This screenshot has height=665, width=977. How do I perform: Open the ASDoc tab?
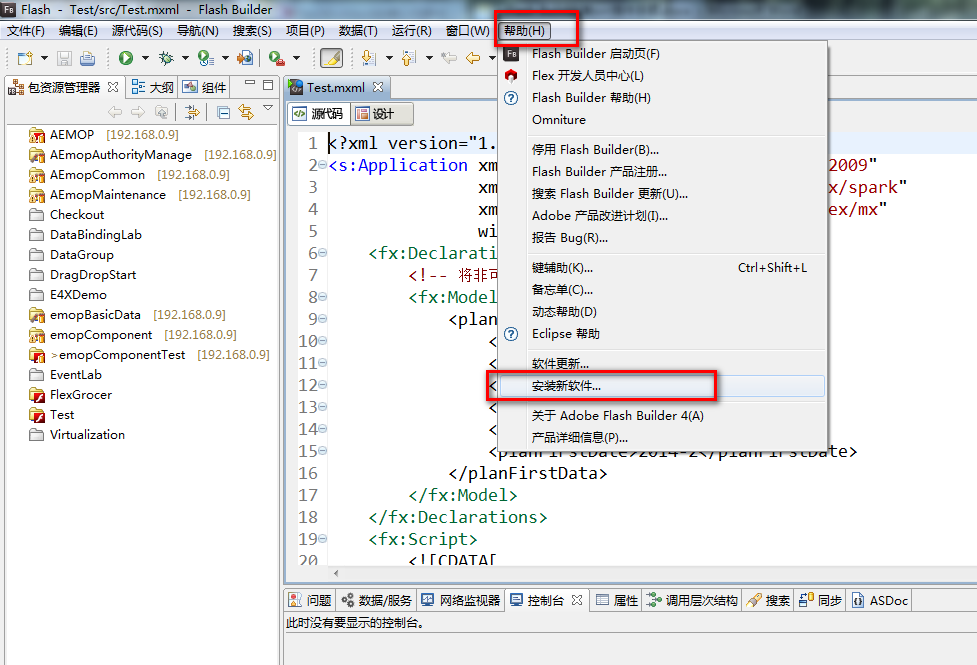pyautogui.click(x=880, y=600)
